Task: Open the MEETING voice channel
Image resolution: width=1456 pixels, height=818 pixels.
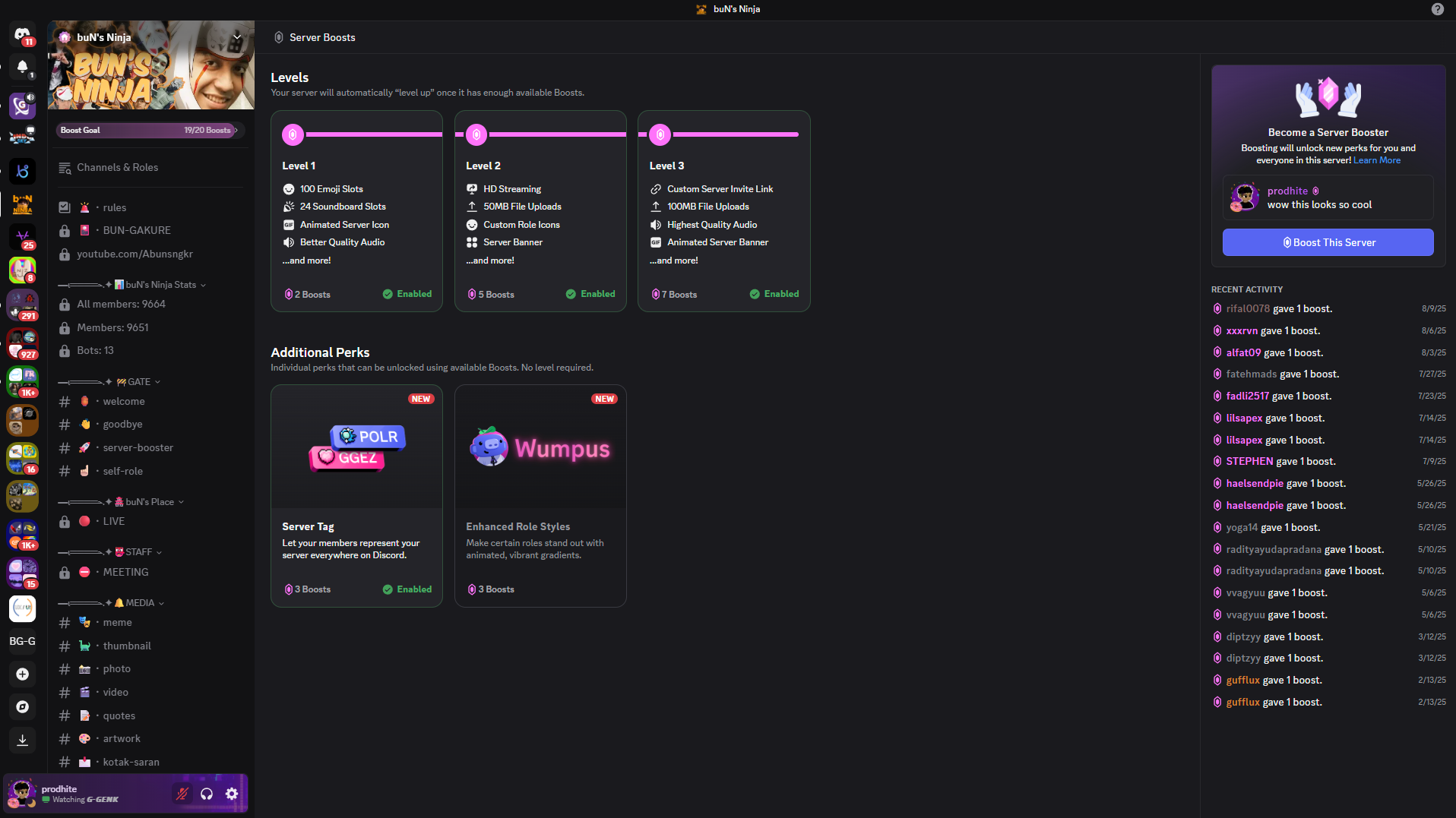Action: click(150, 572)
